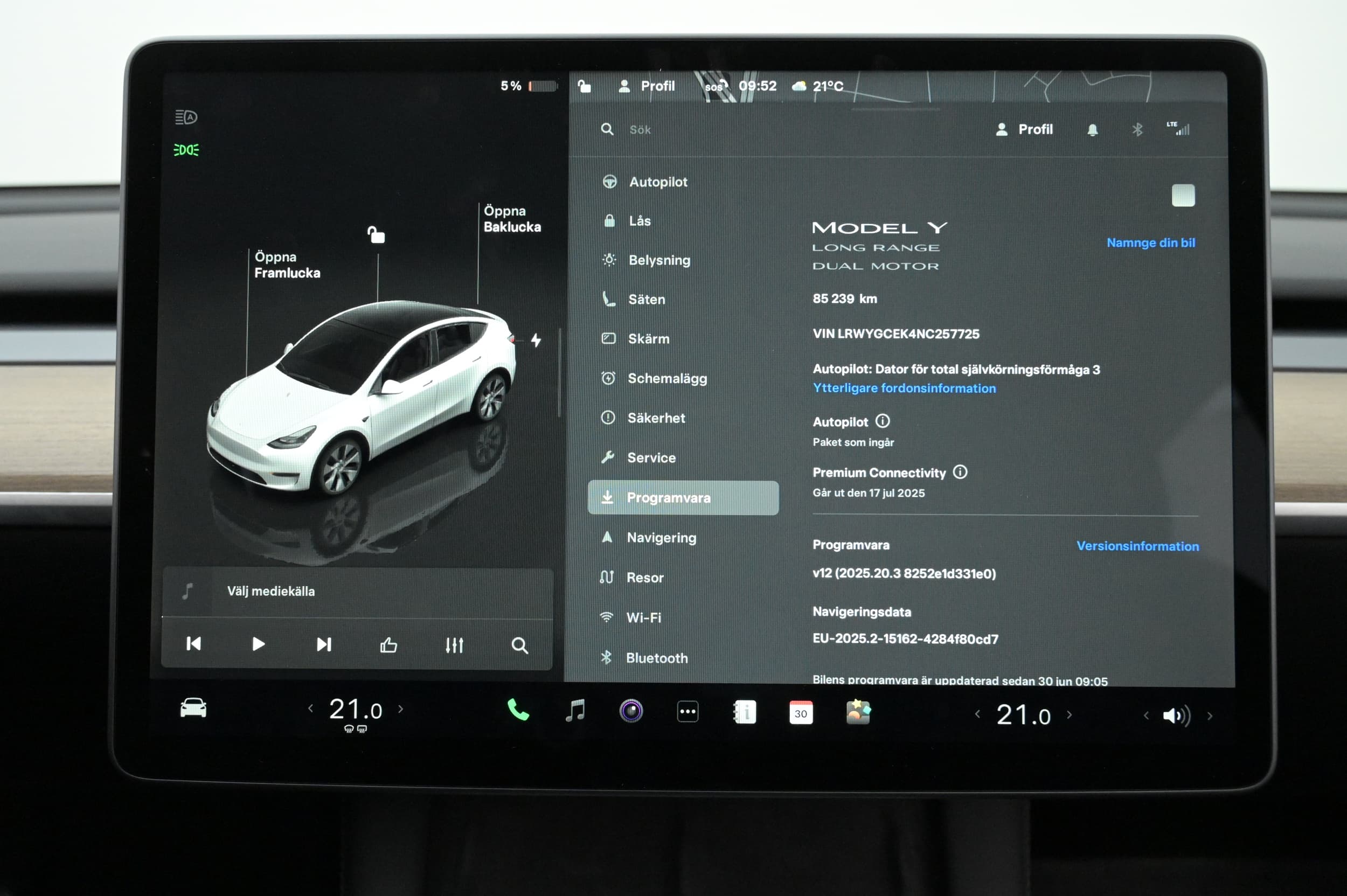1347x896 pixels.
Task: Tap the Bluetooth icon in the settings header
Action: (1137, 130)
